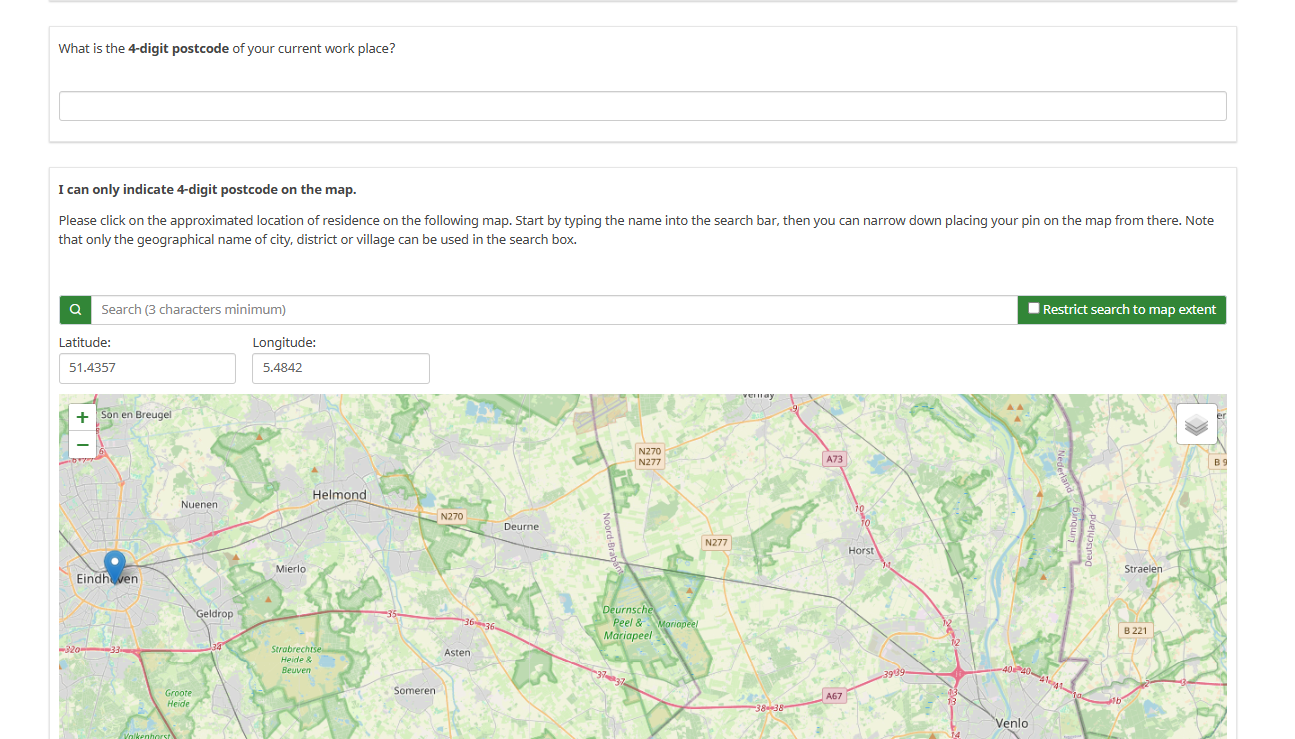Click the Straelen label on the map
1295x739 pixels.
tap(1143, 568)
